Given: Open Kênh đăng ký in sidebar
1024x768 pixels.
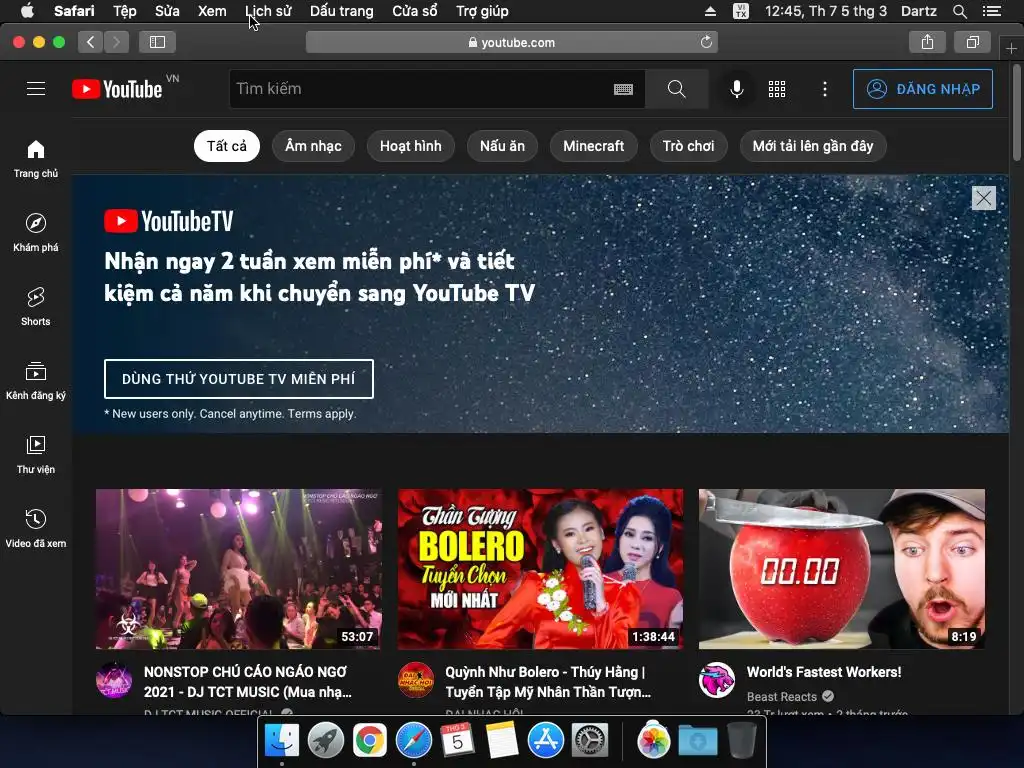Looking at the screenshot, I should [x=36, y=380].
